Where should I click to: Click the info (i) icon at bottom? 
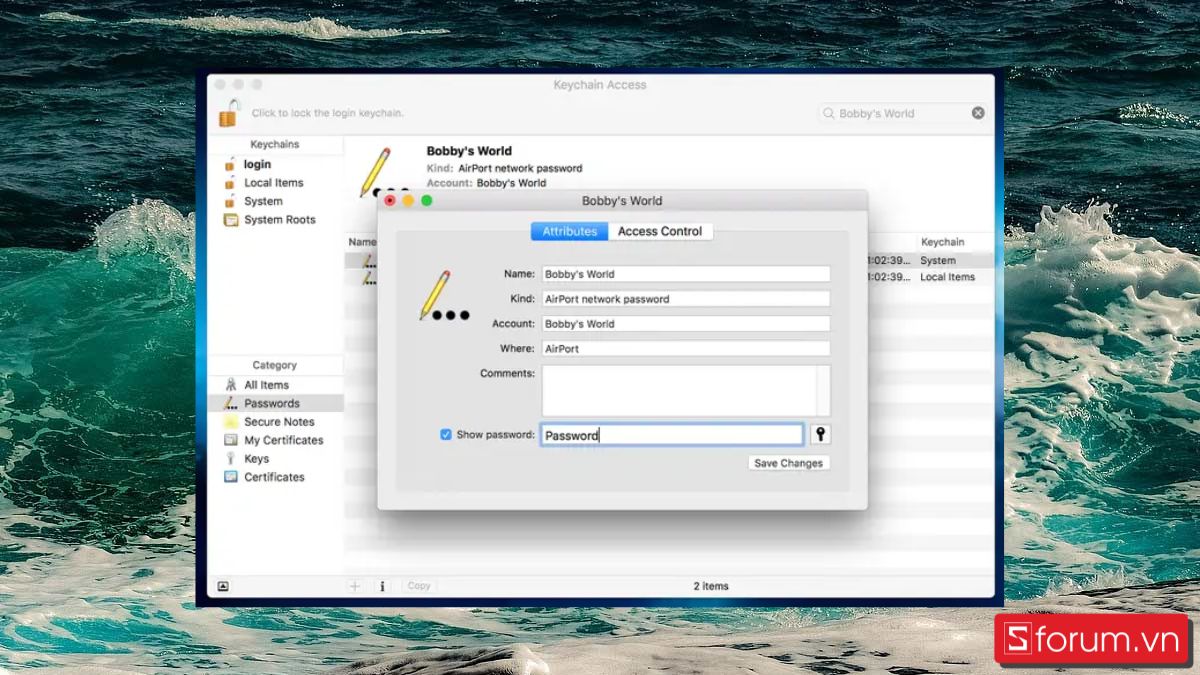point(383,586)
